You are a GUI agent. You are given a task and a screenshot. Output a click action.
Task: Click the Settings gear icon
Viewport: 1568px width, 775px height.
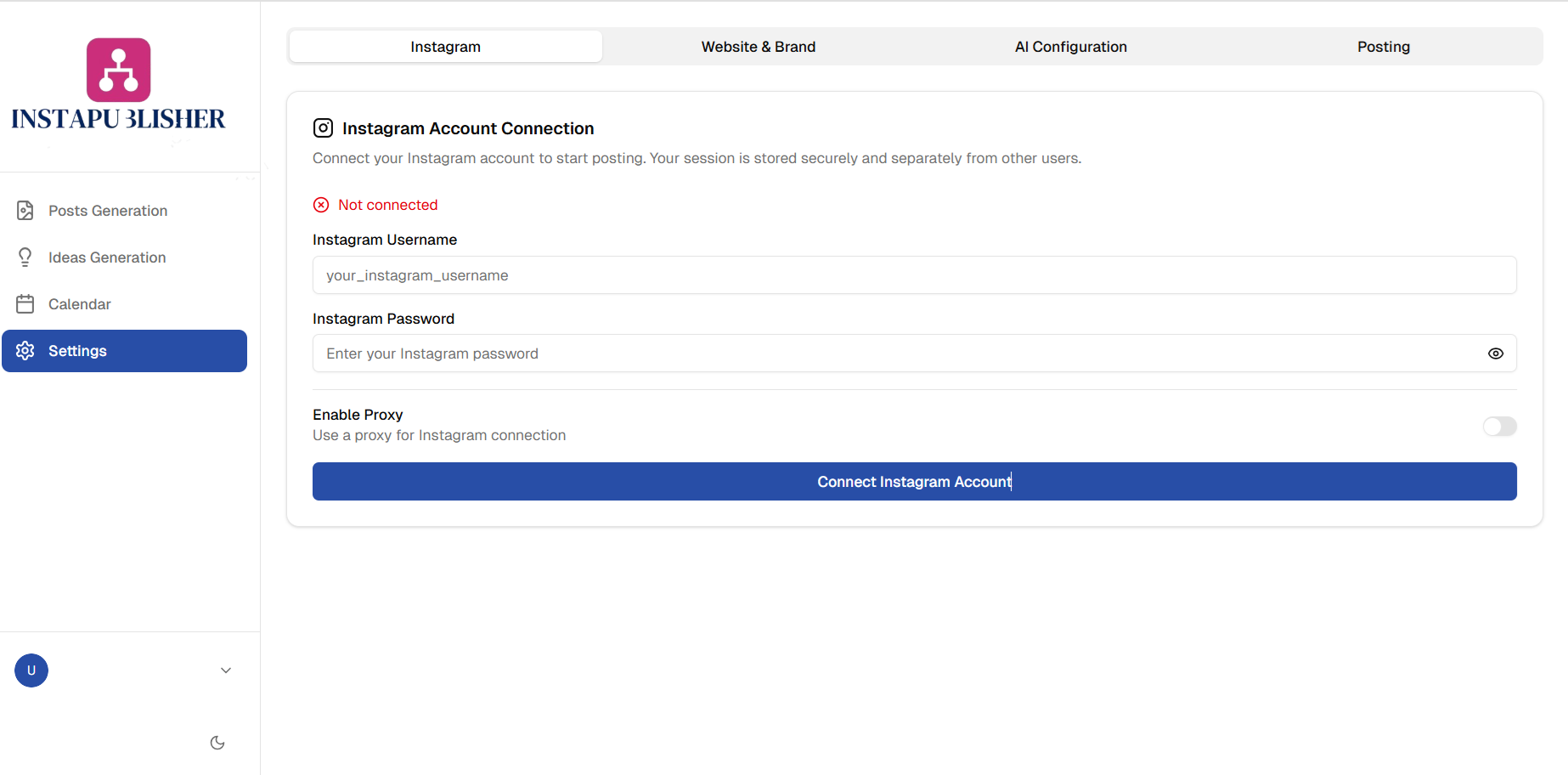coord(25,351)
